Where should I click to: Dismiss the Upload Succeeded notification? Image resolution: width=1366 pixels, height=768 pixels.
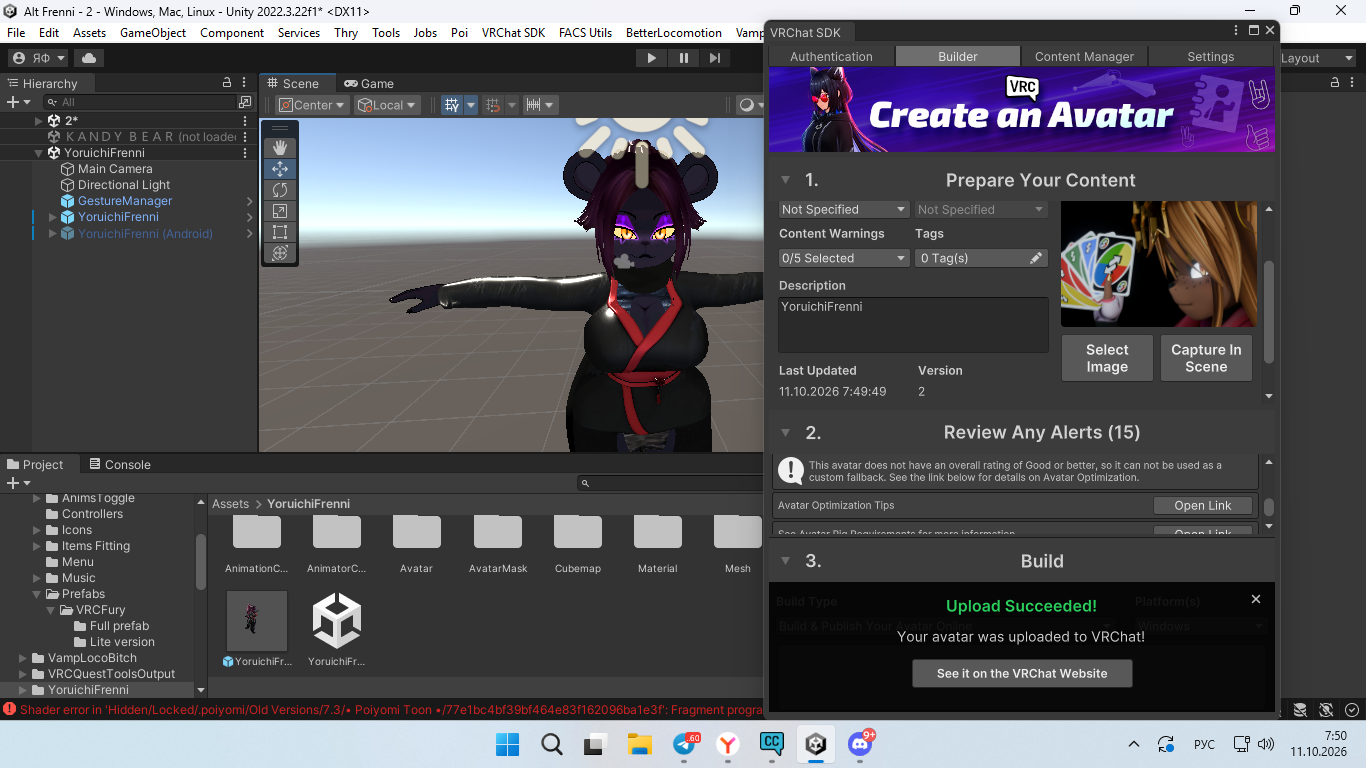tap(1256, 599)
